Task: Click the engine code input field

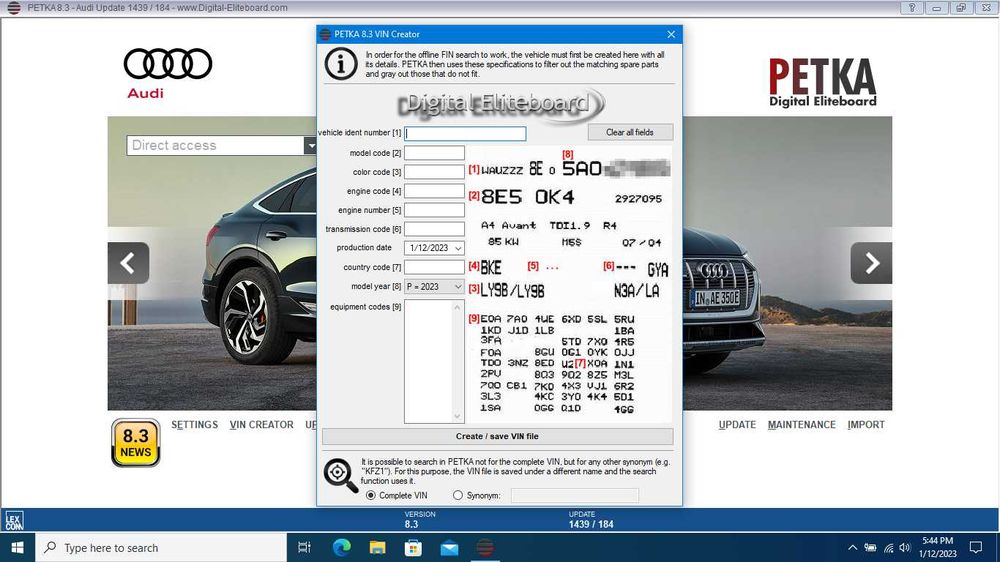Action: coord(434,191)
